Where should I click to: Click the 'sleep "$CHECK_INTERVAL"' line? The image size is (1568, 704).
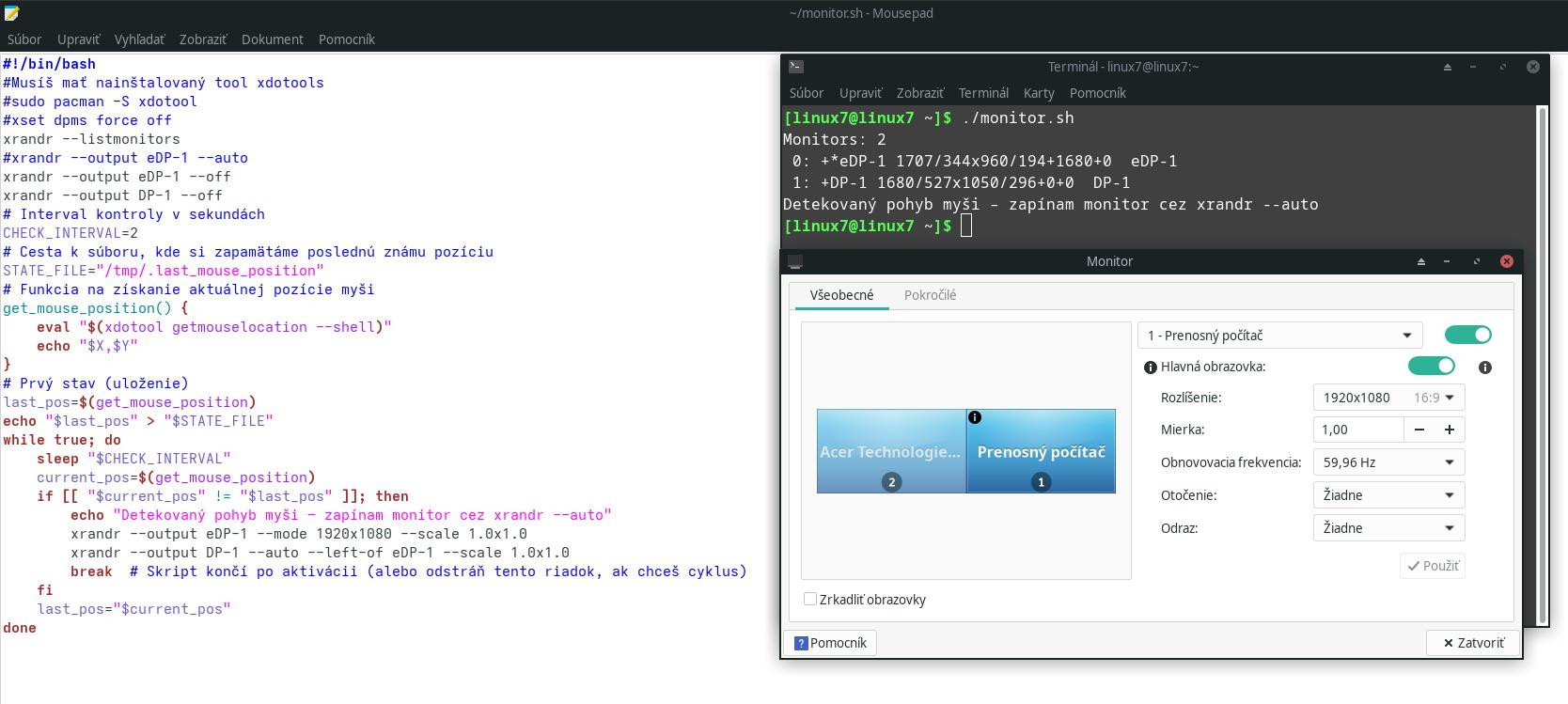coord(133,459)
